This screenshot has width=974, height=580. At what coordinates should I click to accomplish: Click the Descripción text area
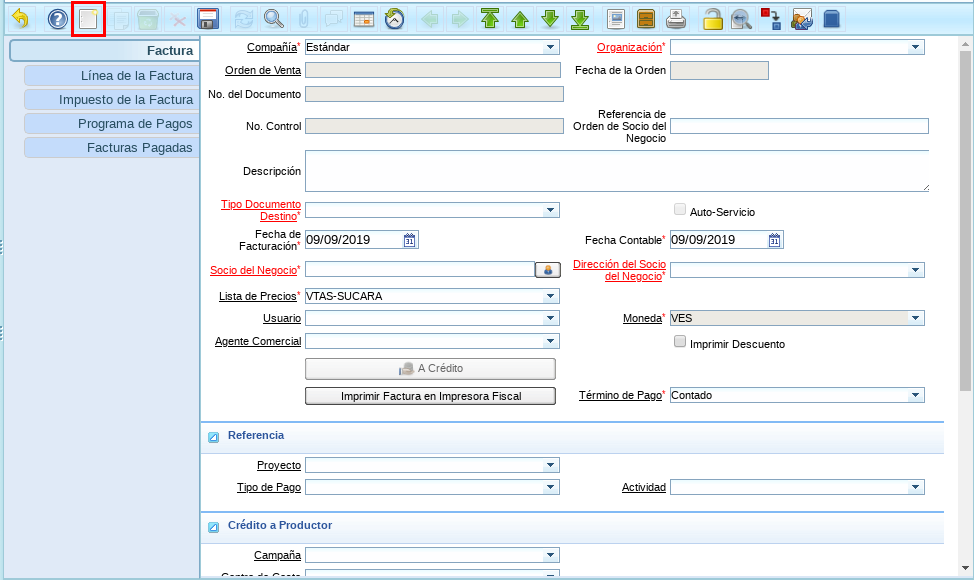pyautogui.click(x=616, y=171)
